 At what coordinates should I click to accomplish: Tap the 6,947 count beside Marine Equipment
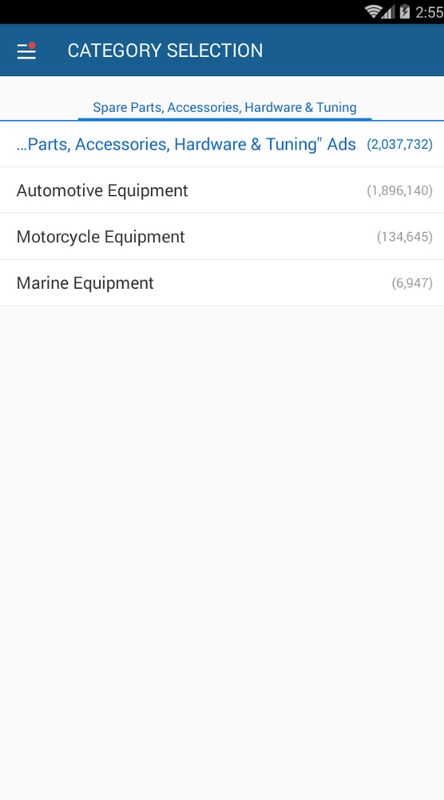[x=412, y=283]
